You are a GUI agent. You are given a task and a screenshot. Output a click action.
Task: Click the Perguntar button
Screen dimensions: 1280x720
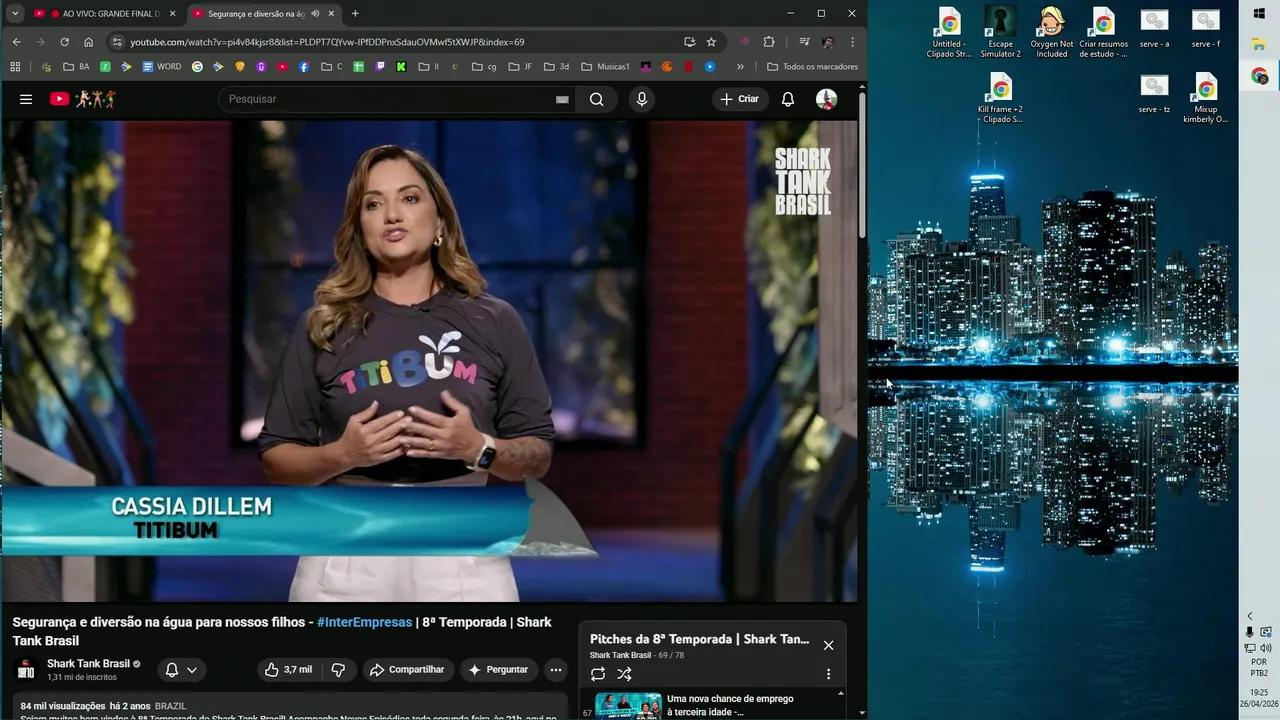[498, 670]
